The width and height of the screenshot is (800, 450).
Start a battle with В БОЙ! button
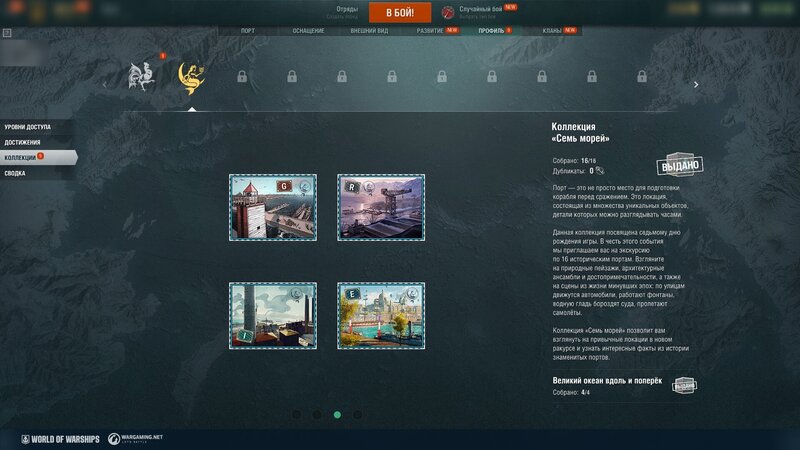(400, 12)
